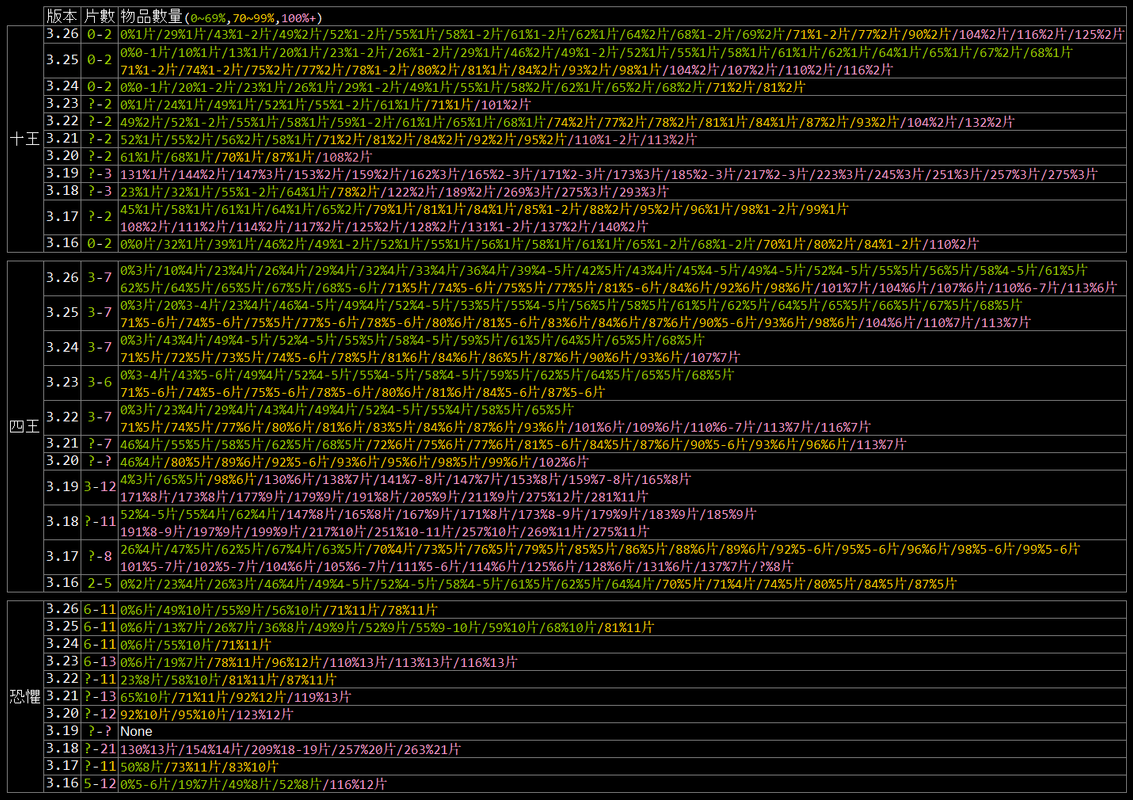
Task: Select version 3.19 in the 十王 section
Action: (62, 173)
